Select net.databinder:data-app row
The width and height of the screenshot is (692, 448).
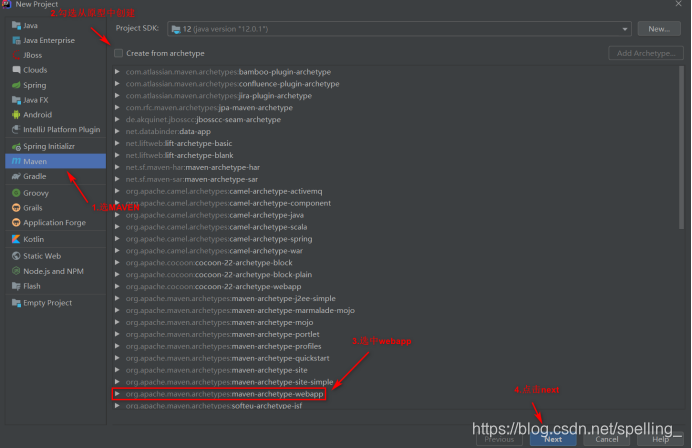coord(395,132)
